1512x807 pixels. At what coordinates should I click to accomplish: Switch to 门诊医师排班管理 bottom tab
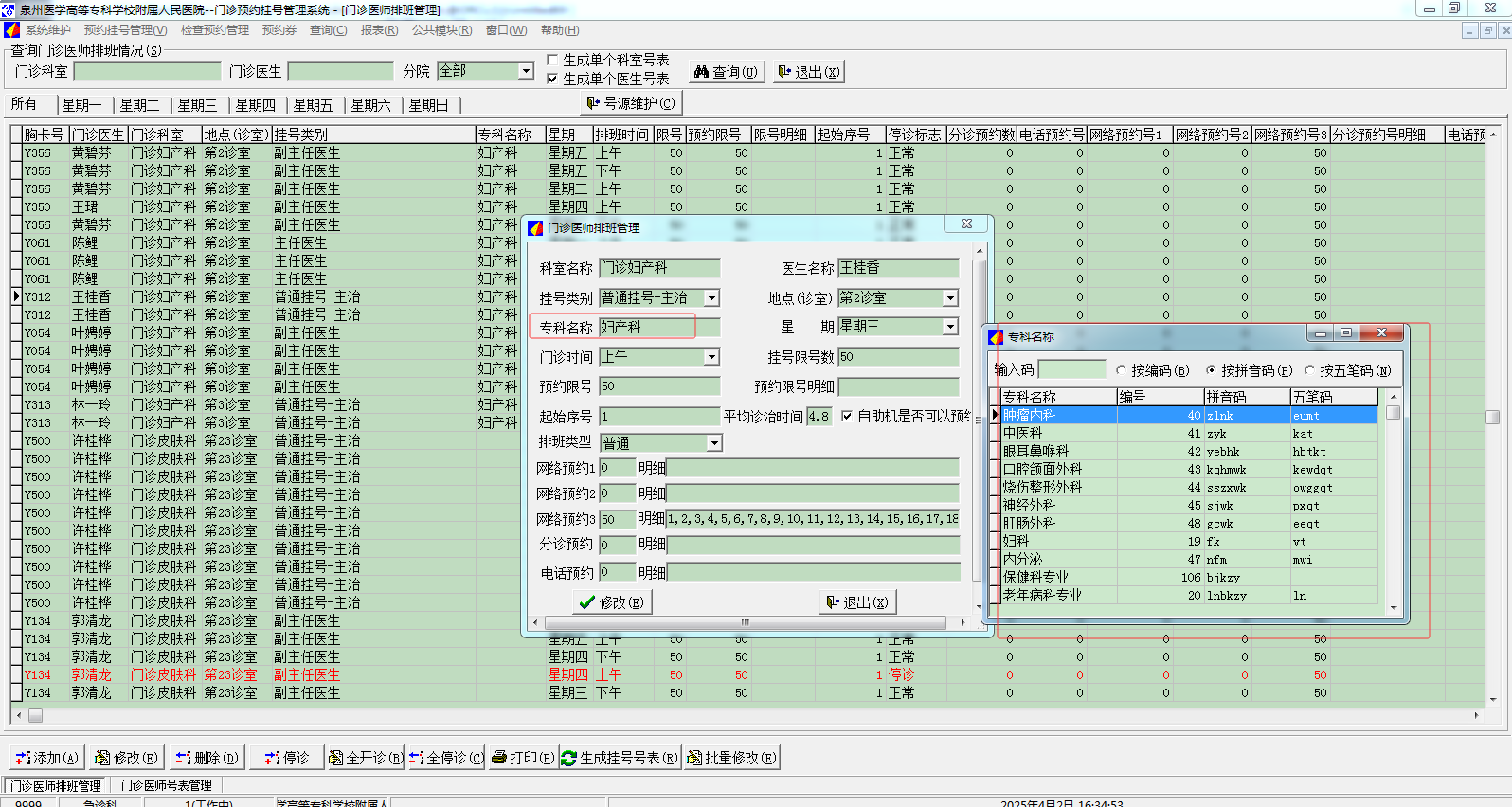[x=56, y=785]
